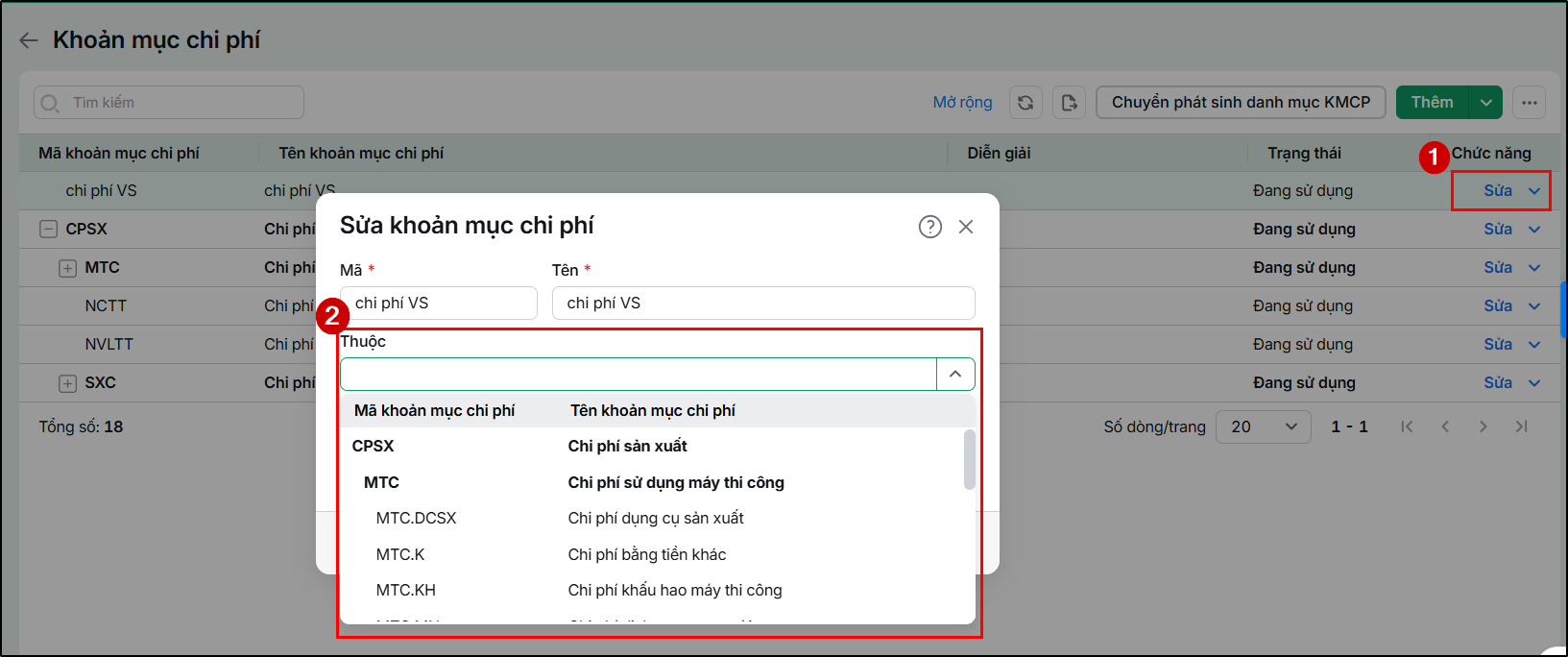Viewport: 1568px width, 657px height.
Task: Click Sửa link for chi phí VS row
Action: point(1498,190)
